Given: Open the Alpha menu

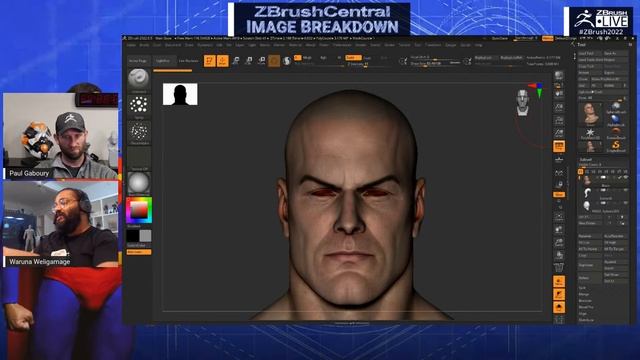Looking at the screenshot, I should click(131, 45).
